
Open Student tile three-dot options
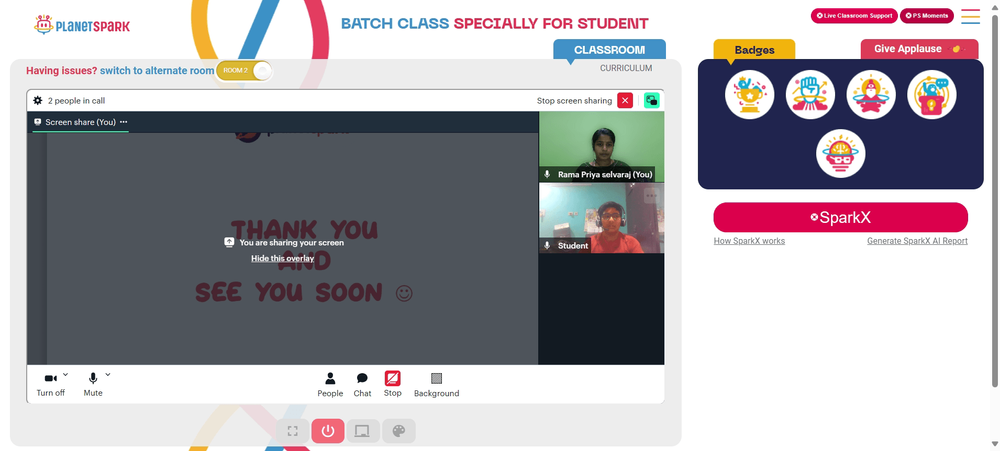coord(651,197)
